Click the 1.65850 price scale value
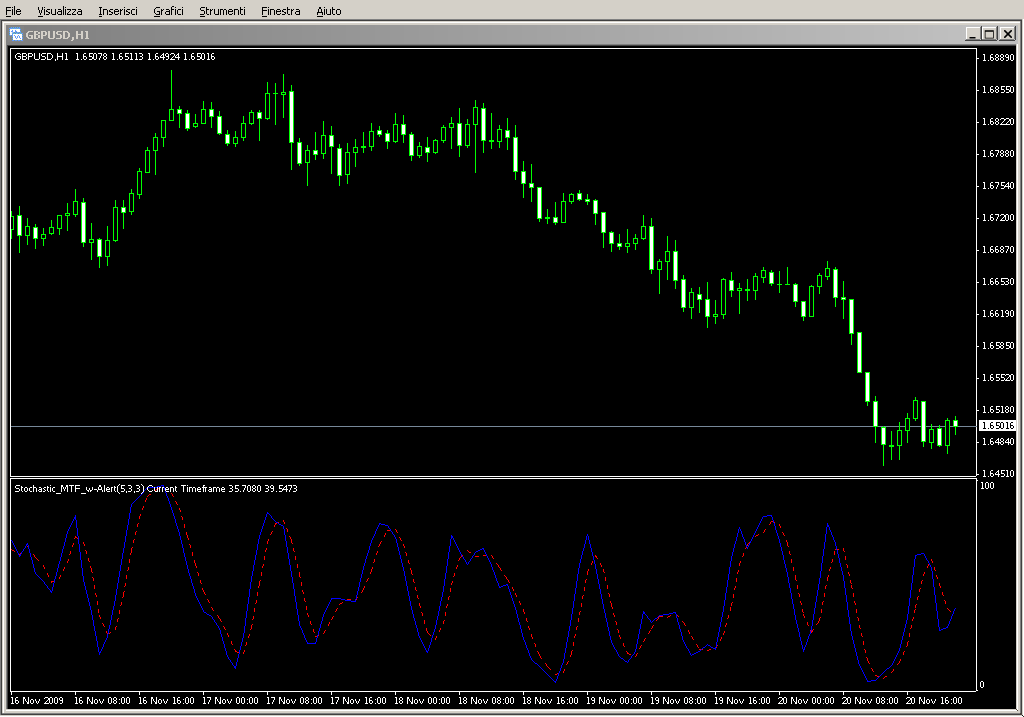 coord(999,345)
